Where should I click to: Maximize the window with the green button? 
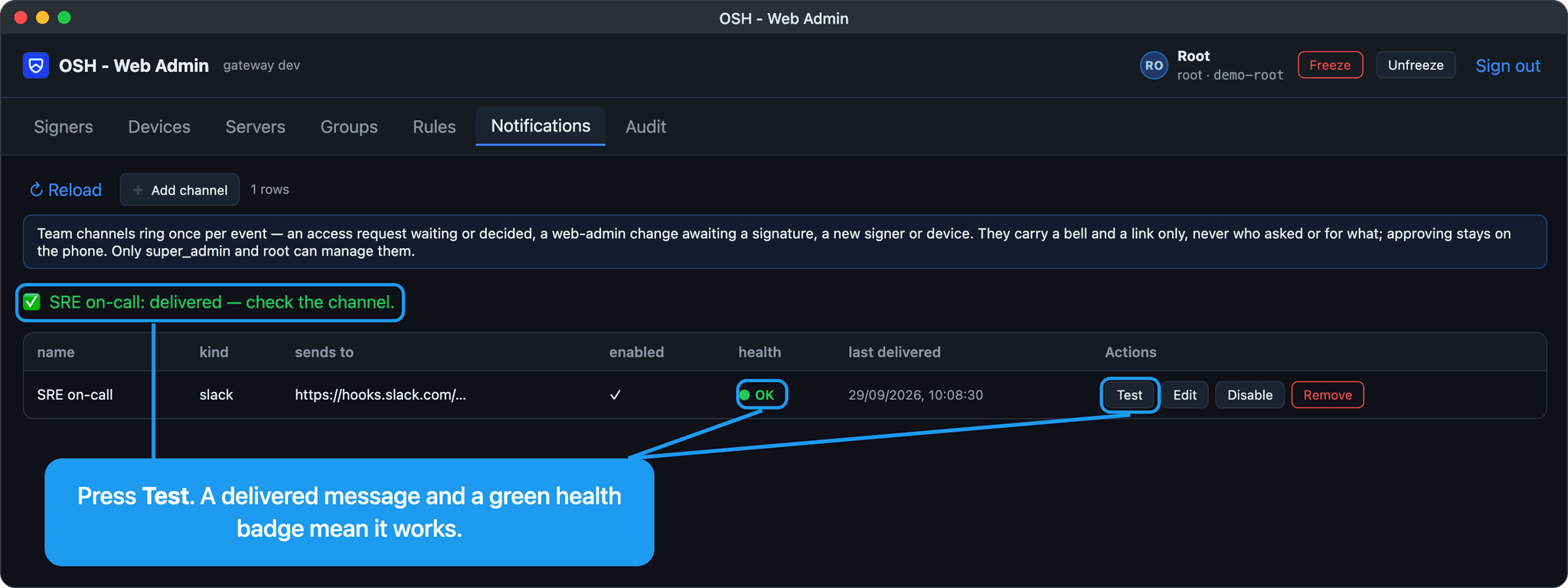pos(64,18)
